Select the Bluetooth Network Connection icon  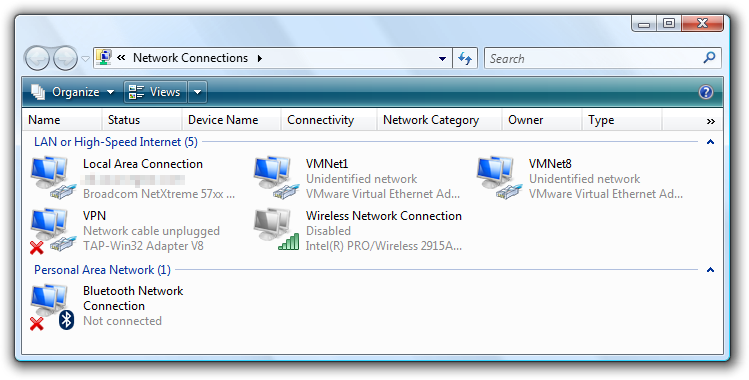[53, 307]
